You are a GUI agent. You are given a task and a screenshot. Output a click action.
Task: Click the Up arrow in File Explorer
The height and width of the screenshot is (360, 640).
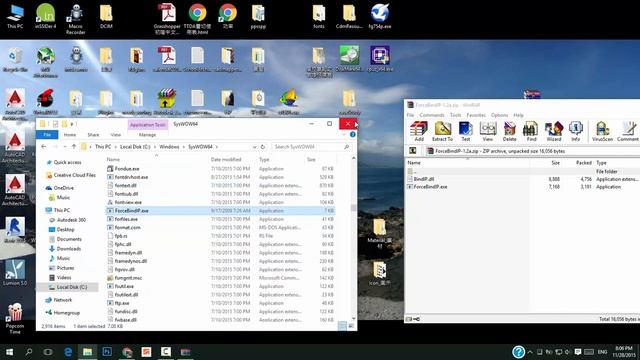74,147
